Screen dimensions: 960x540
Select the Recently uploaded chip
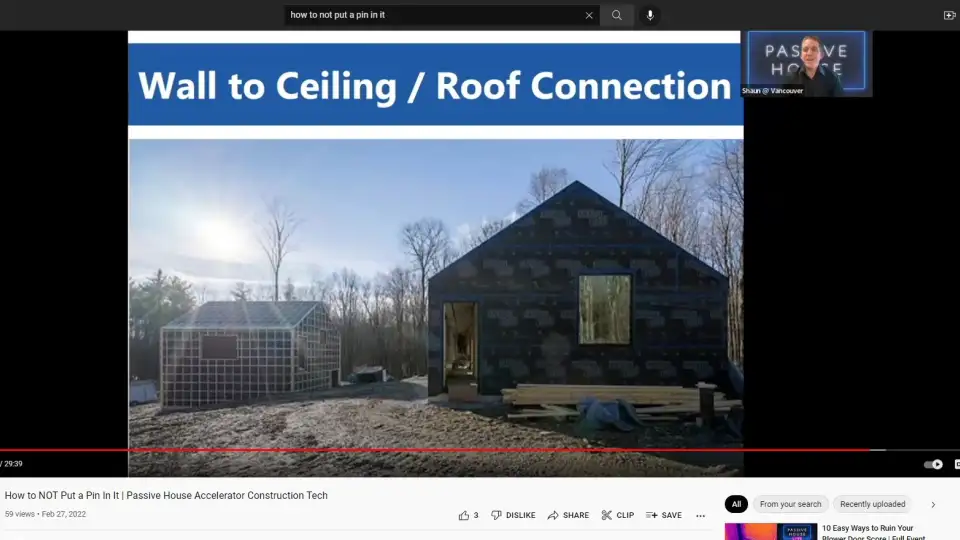click(872, 504)
